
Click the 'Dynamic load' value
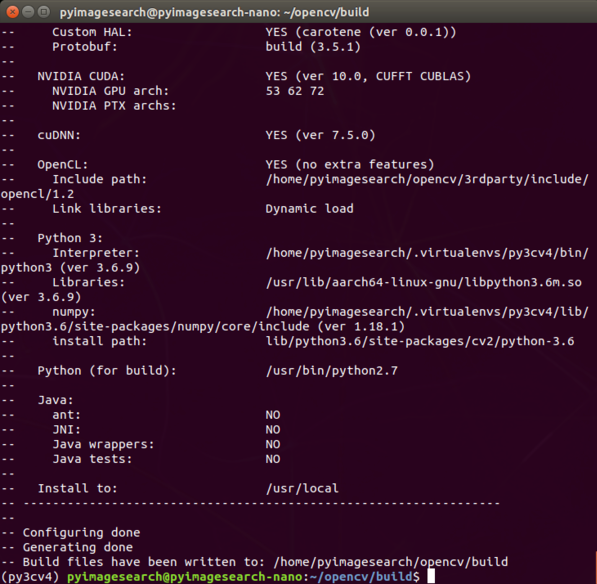[x=310, y=209]
